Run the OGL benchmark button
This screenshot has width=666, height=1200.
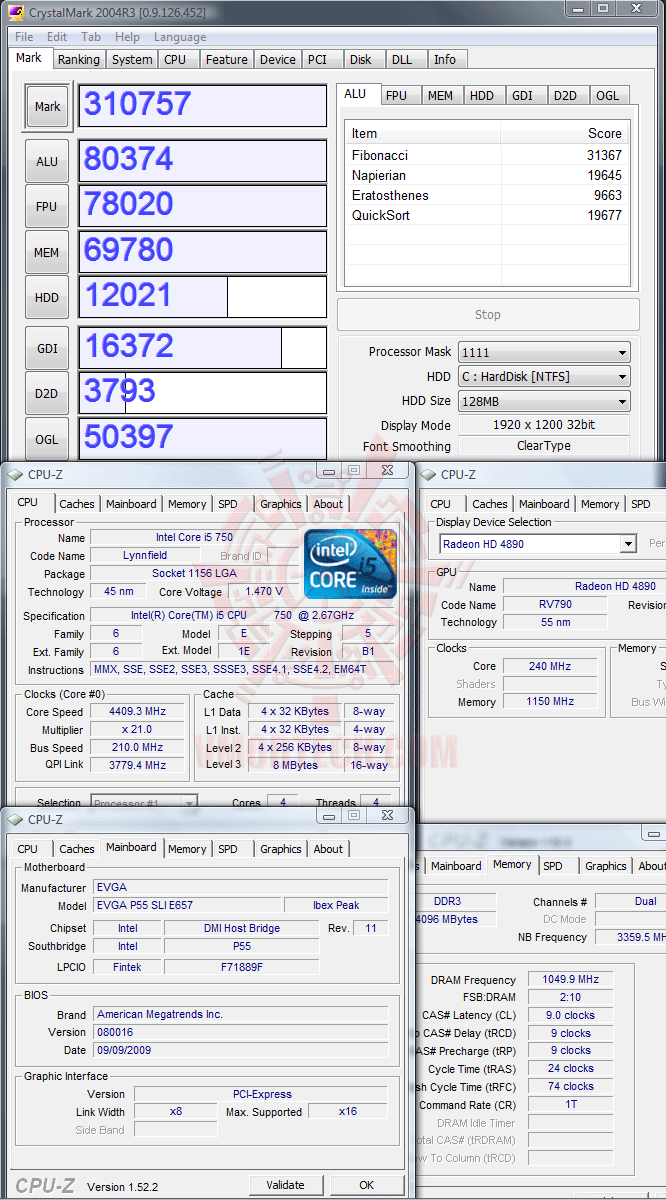point(47,439)
